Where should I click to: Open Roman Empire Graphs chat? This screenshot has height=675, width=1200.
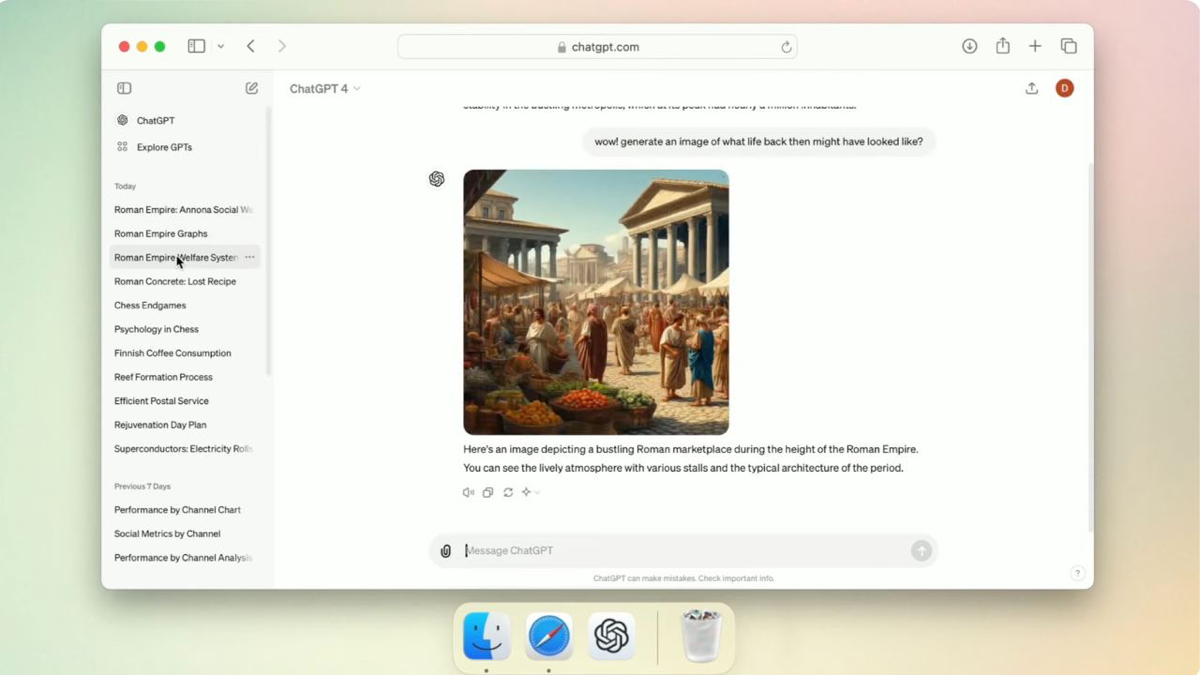(x=161, y=234)
